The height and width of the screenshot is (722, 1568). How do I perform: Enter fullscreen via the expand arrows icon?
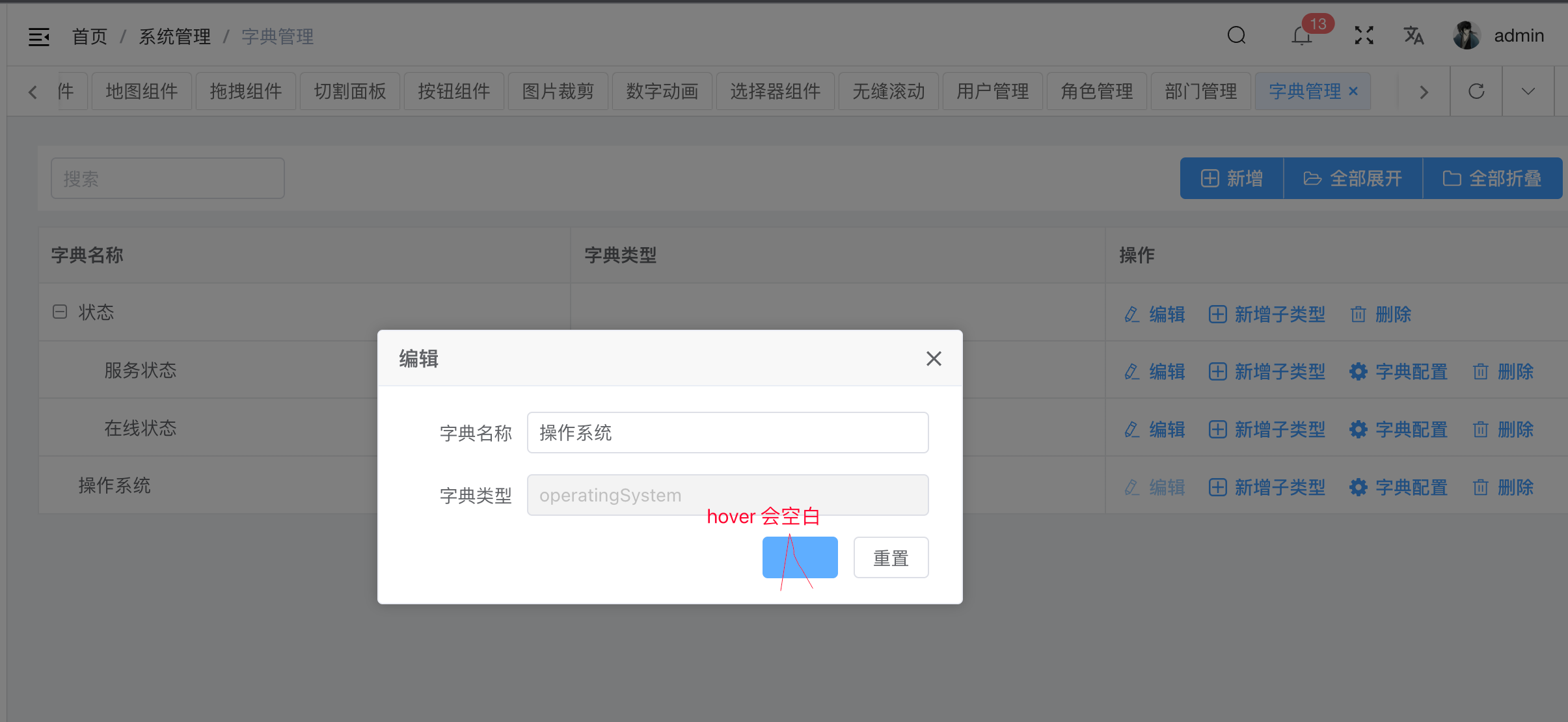[1363, 35]
